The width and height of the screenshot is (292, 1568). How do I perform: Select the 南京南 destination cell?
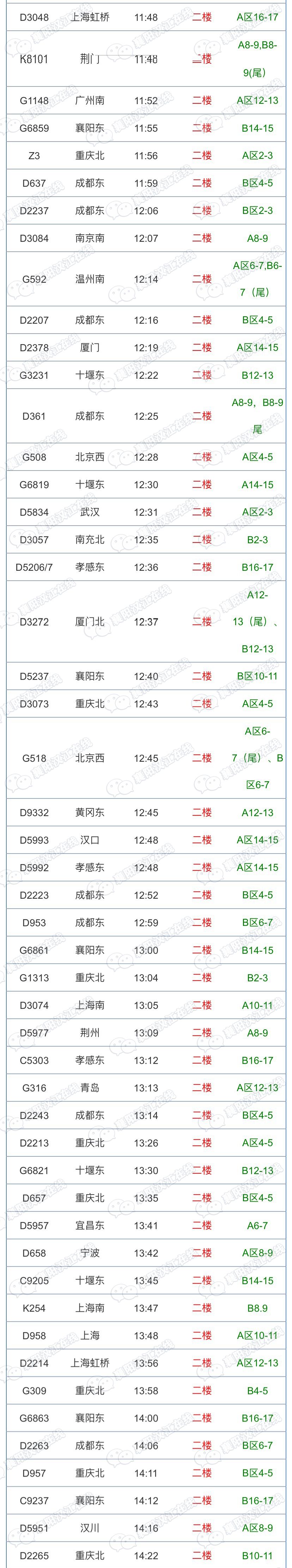[x=90, y=238]
